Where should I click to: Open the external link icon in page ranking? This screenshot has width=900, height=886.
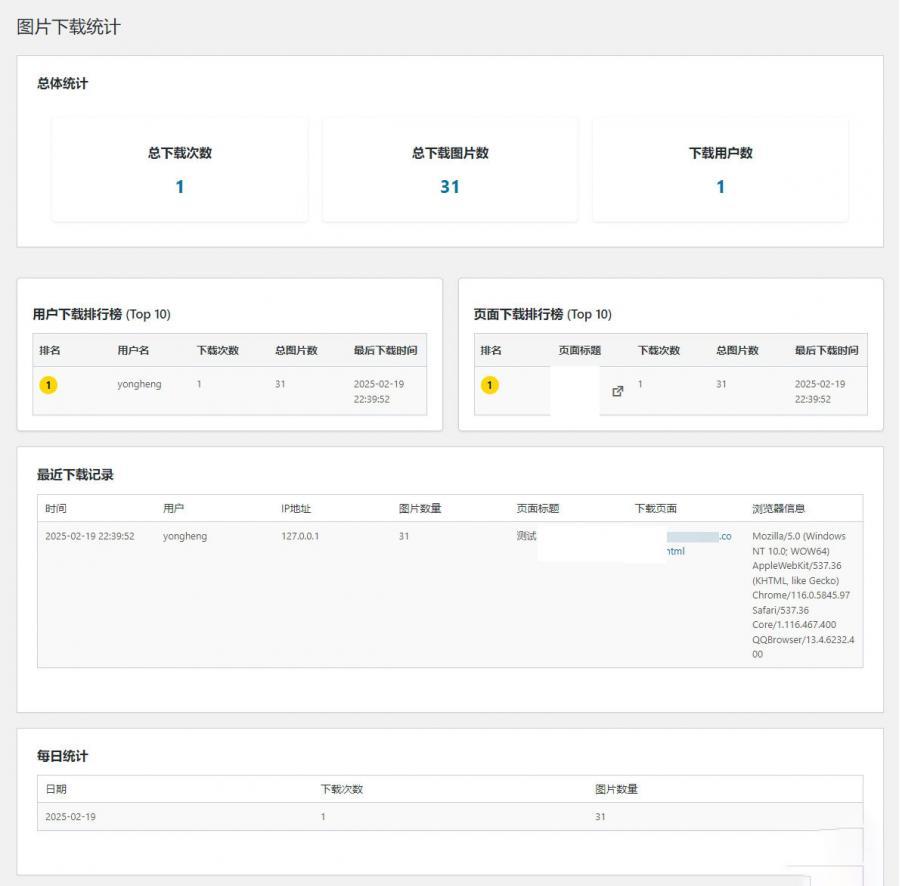617,391
